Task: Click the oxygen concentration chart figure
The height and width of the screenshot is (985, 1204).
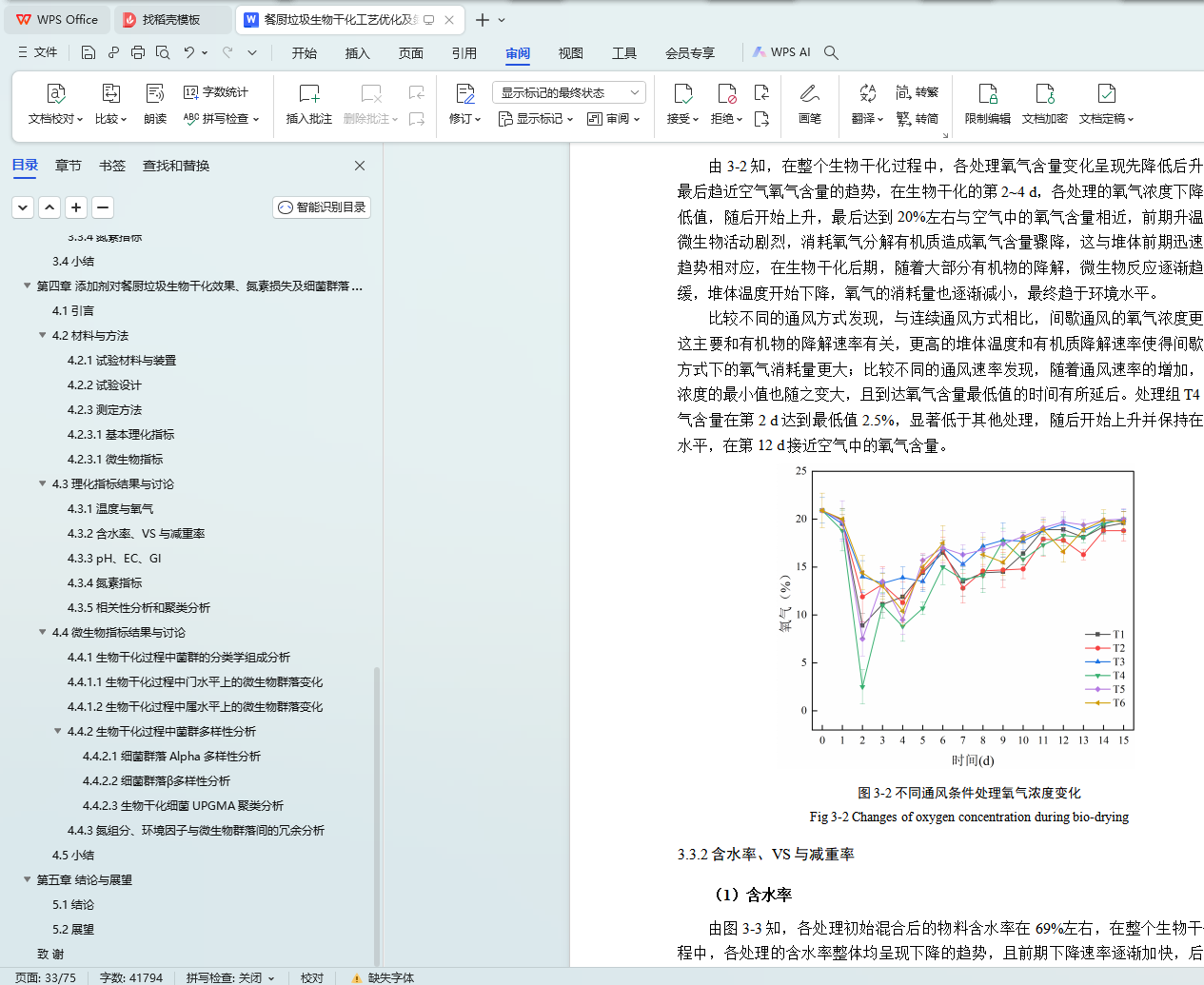Action: pyautogui.click(x=956, y=619)
